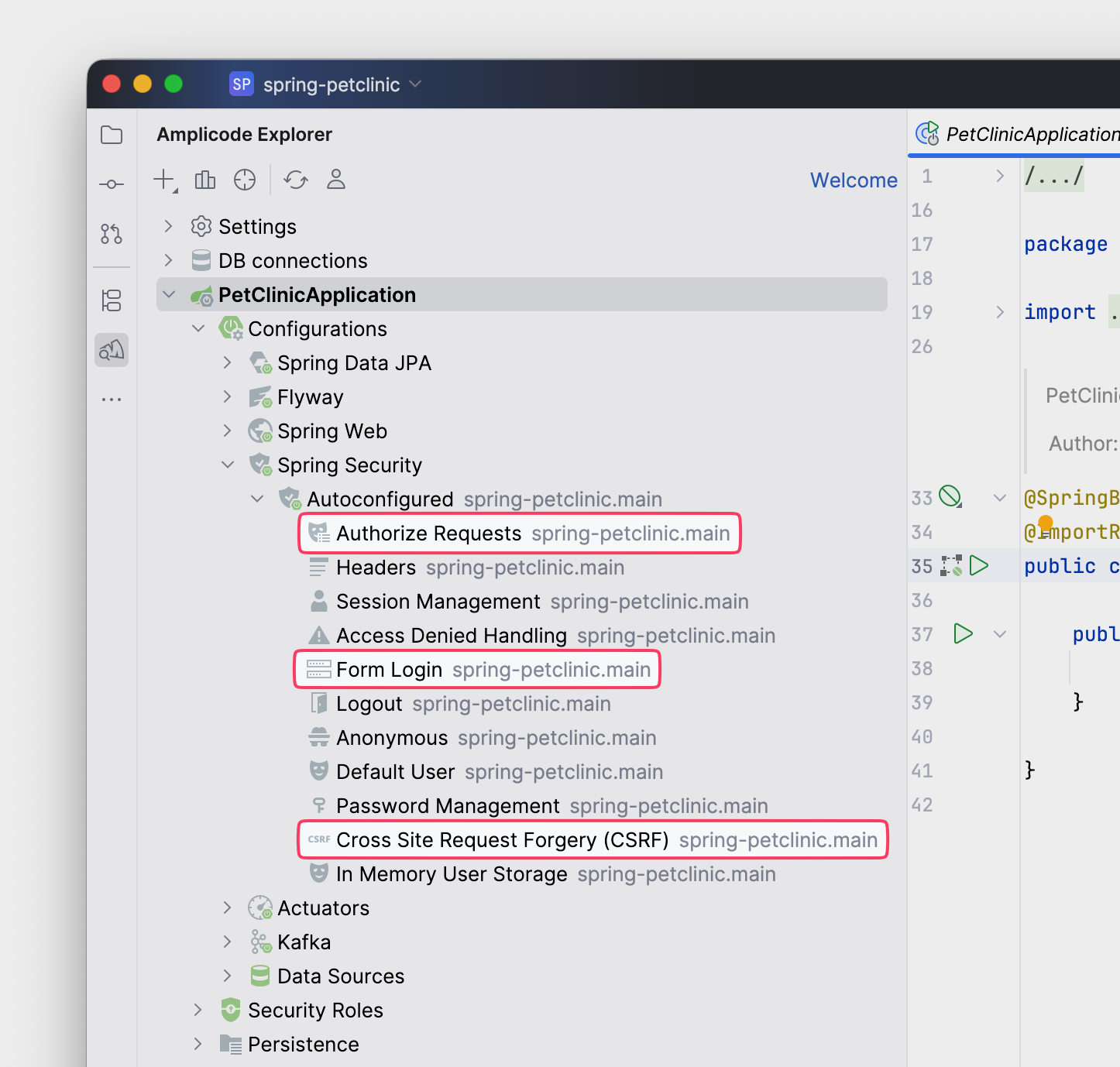Expand the folded code on line 19
This screenshot has width=1120, height=1067.
1000,312
